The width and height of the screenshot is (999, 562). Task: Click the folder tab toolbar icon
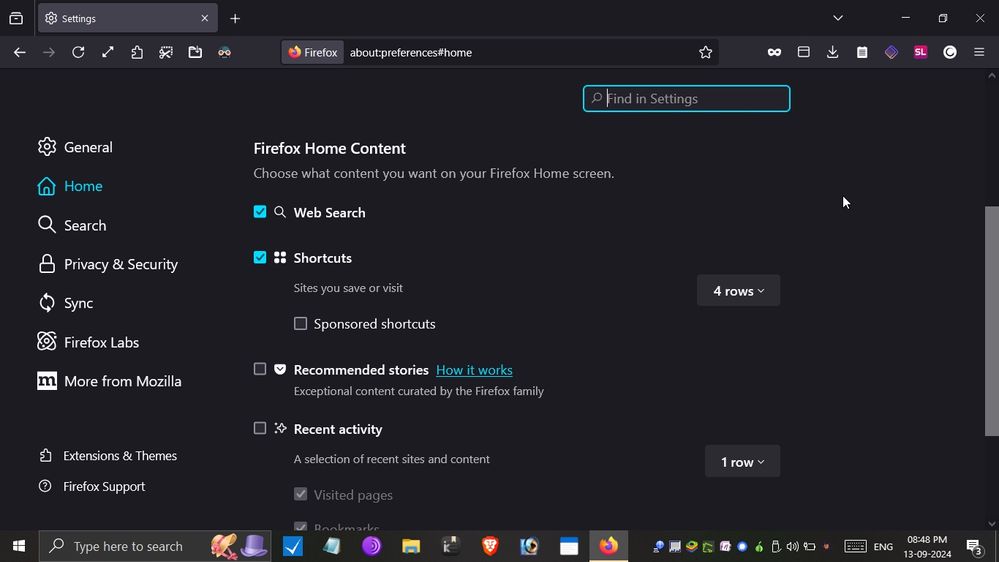196,52
